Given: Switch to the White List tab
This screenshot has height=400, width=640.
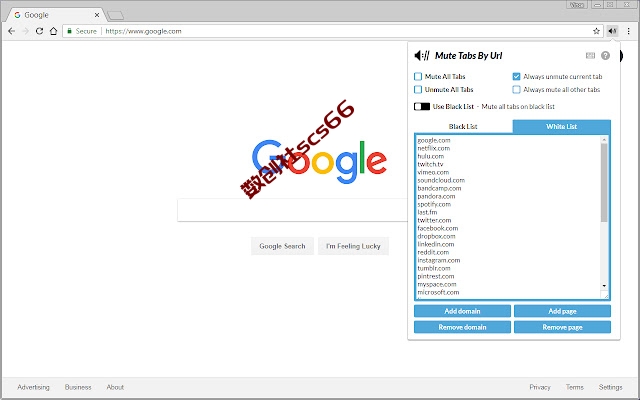Looking at the screenshot, I should pos(562,127).
